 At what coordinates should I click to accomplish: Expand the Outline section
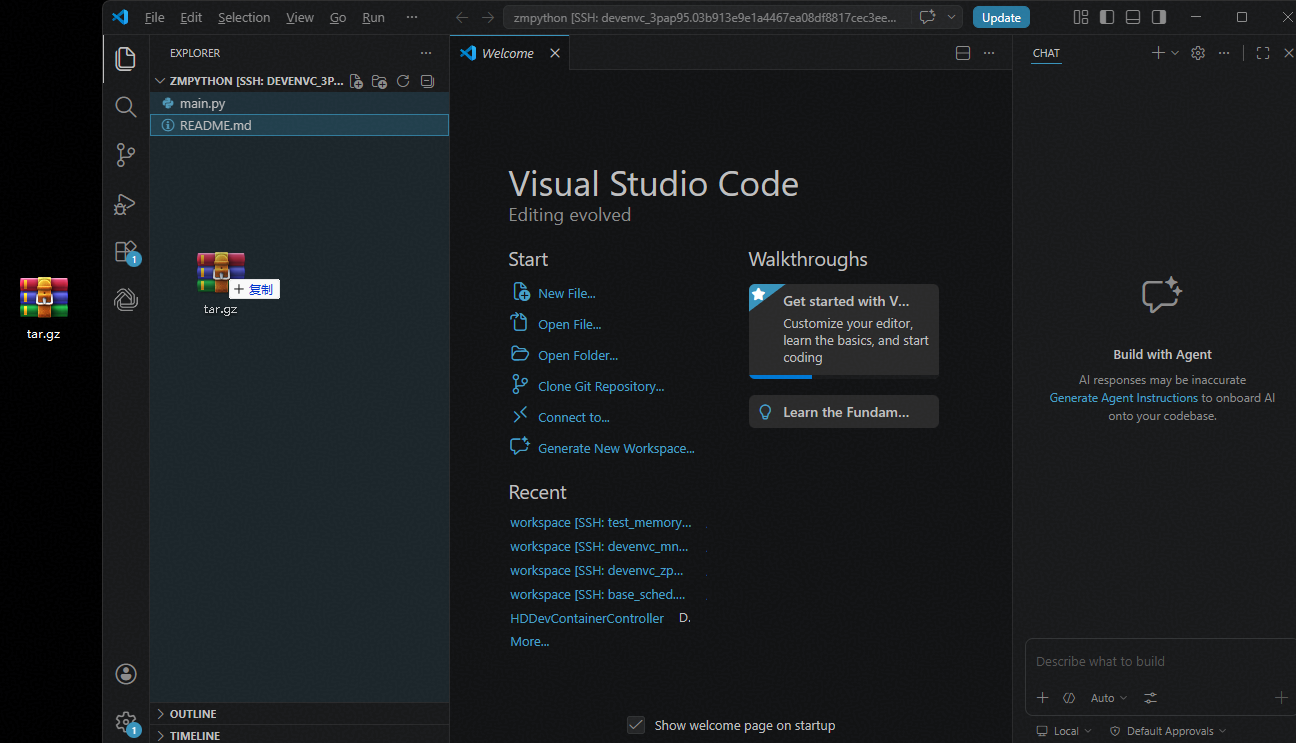pyautogui.click(x=192, y=714)
